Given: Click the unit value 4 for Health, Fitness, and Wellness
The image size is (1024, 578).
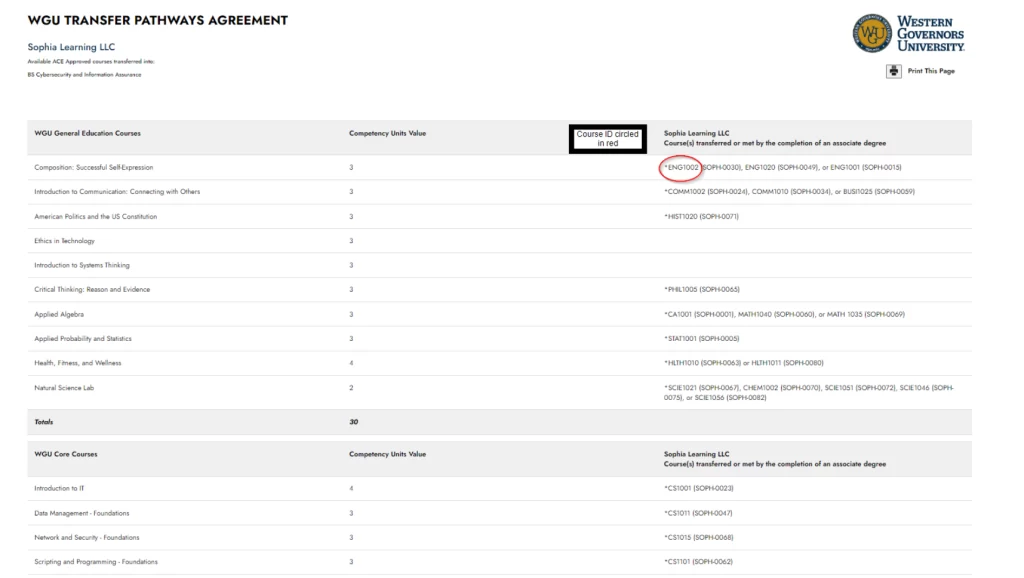Looking at the screenshot, I should pyautogui.click(x=351, y=362).
